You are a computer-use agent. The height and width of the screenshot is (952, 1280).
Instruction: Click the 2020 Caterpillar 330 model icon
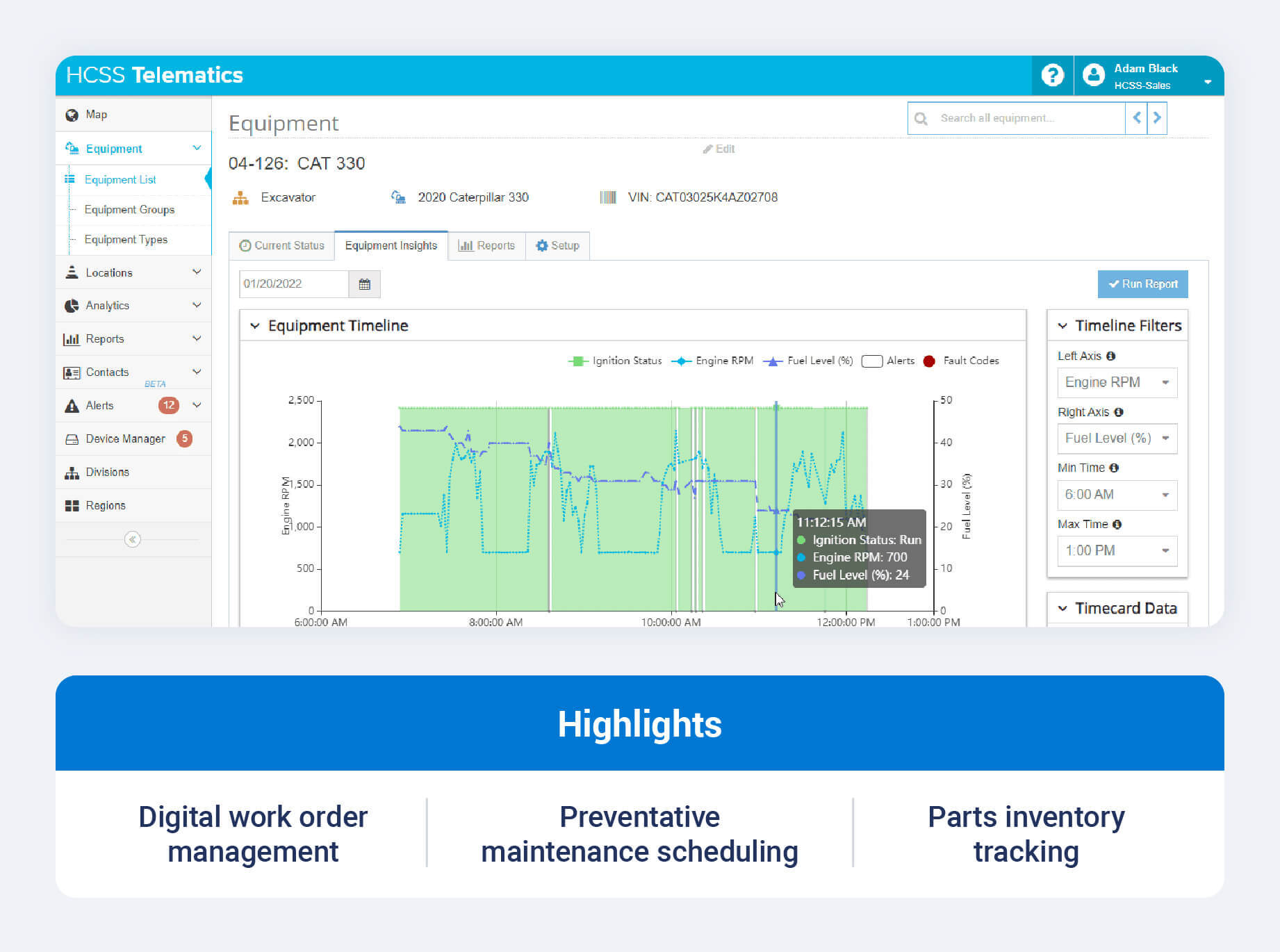(x=398, y=197)
